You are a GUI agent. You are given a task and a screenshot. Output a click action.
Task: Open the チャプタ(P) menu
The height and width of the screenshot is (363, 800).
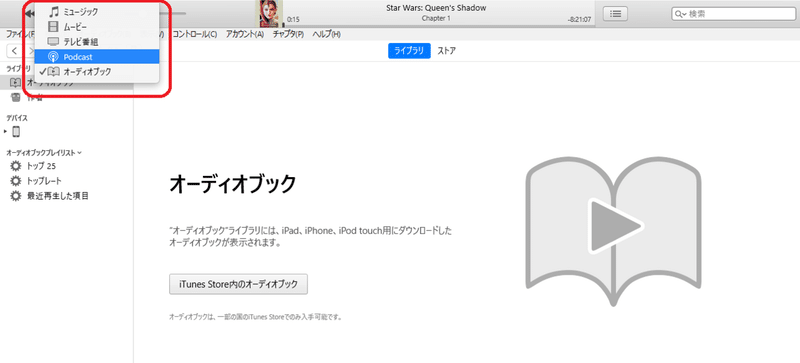point(288,34)
